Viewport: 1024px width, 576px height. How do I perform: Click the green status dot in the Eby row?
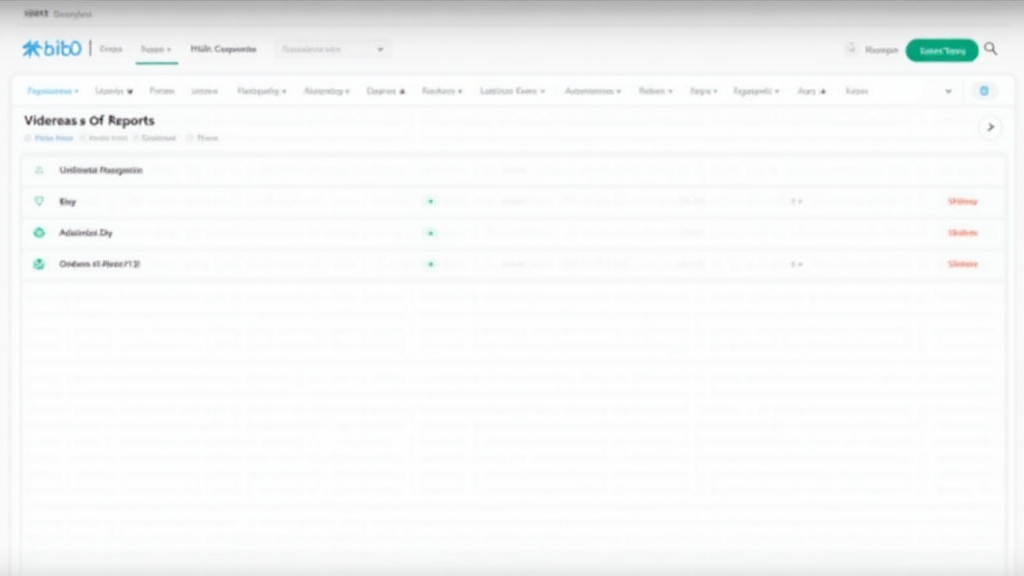(x=431, y=201)
